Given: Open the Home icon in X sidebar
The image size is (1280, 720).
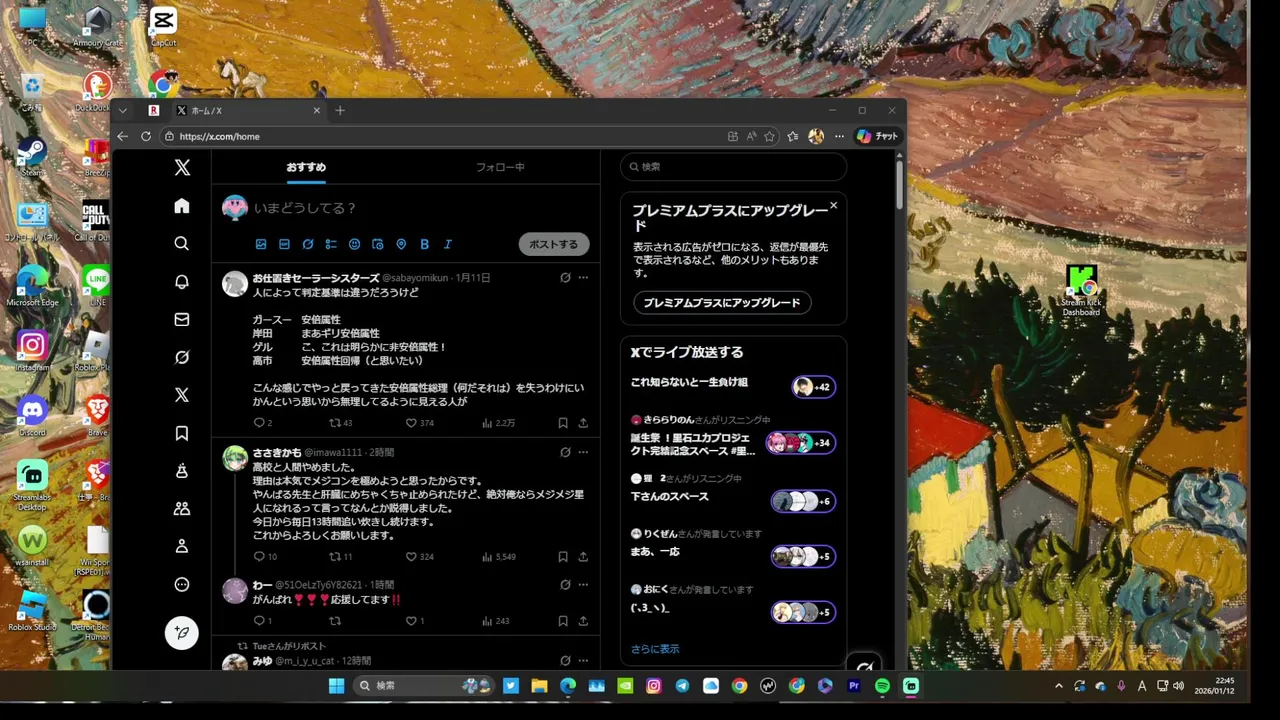Looking at the screenshot, I should (x=182, y=206).
